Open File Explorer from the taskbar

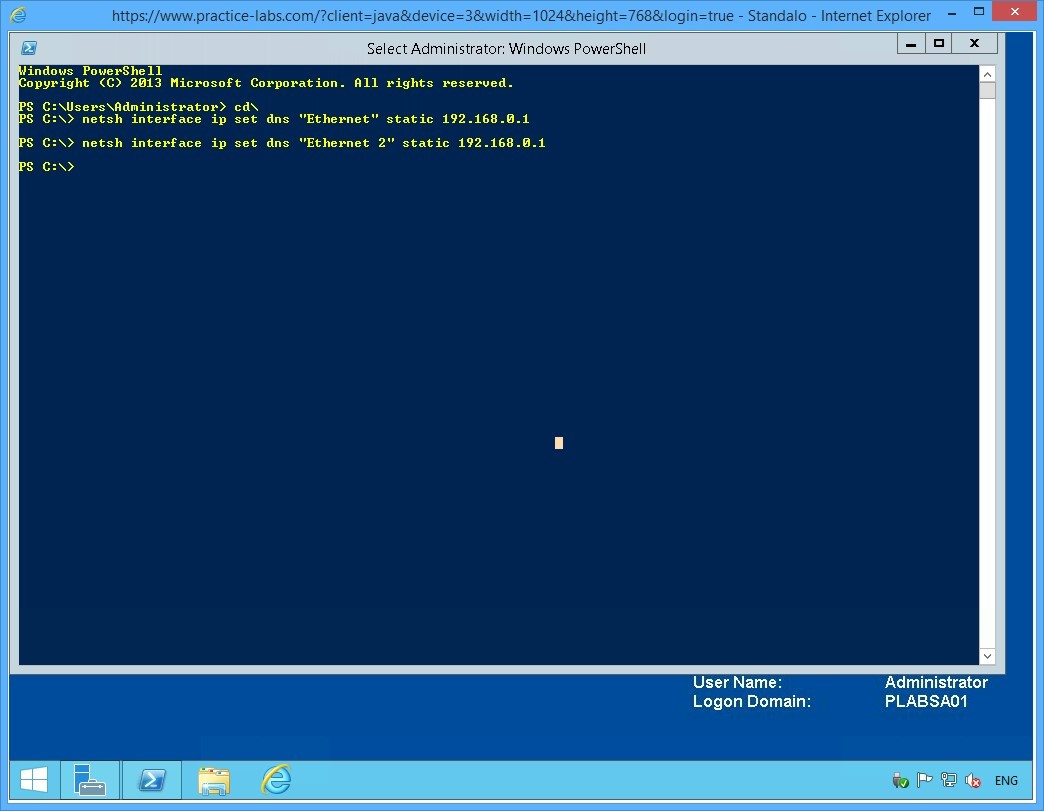213,779
